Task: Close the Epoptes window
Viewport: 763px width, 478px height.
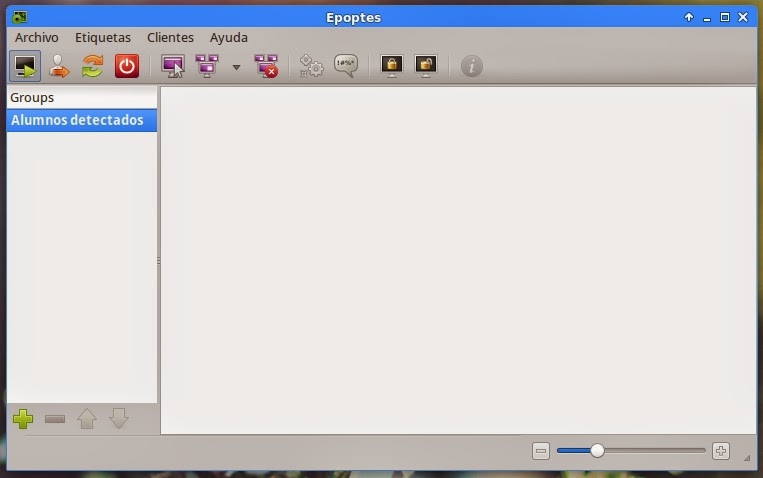Action: 743,18
